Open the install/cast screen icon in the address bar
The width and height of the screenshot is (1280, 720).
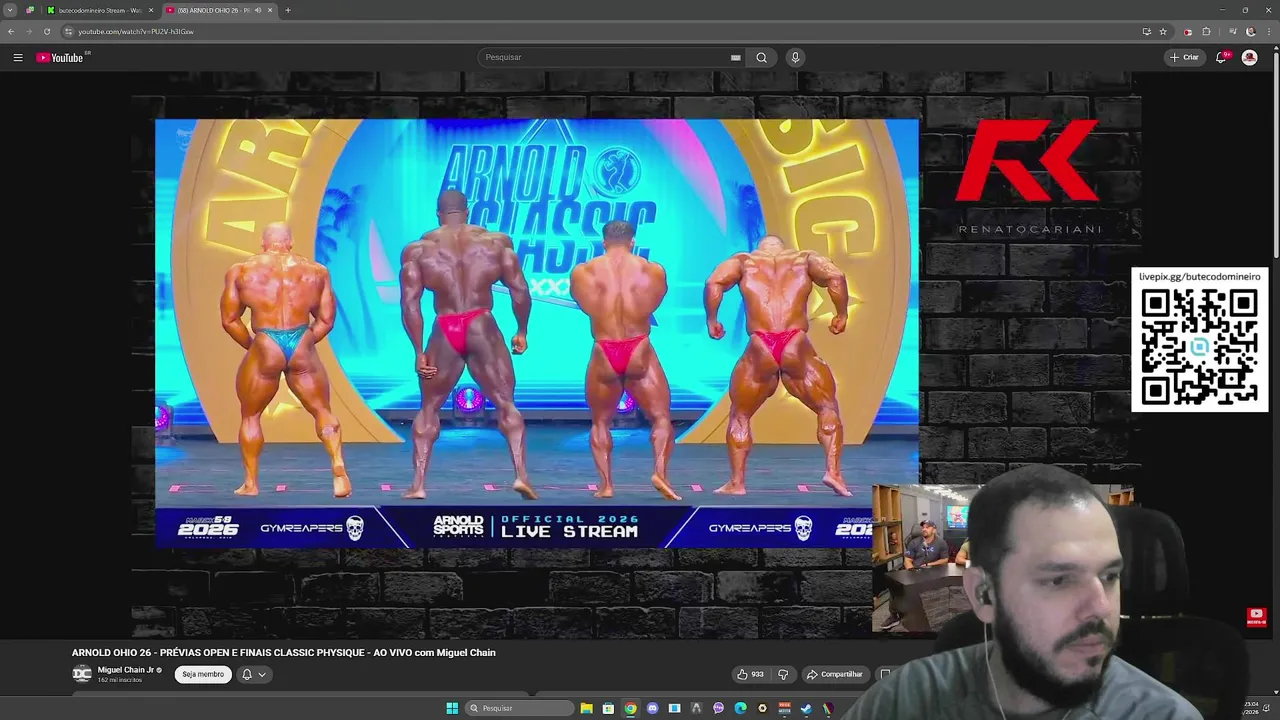tap(1146, 32)
